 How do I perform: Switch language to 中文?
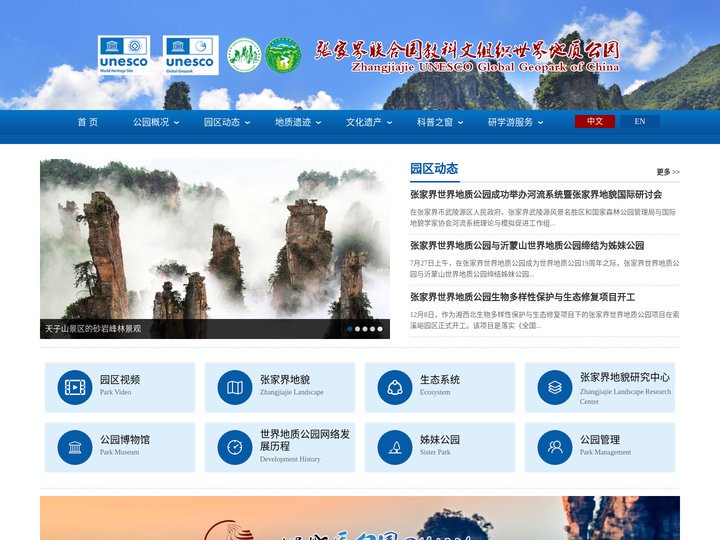[595, 121]
